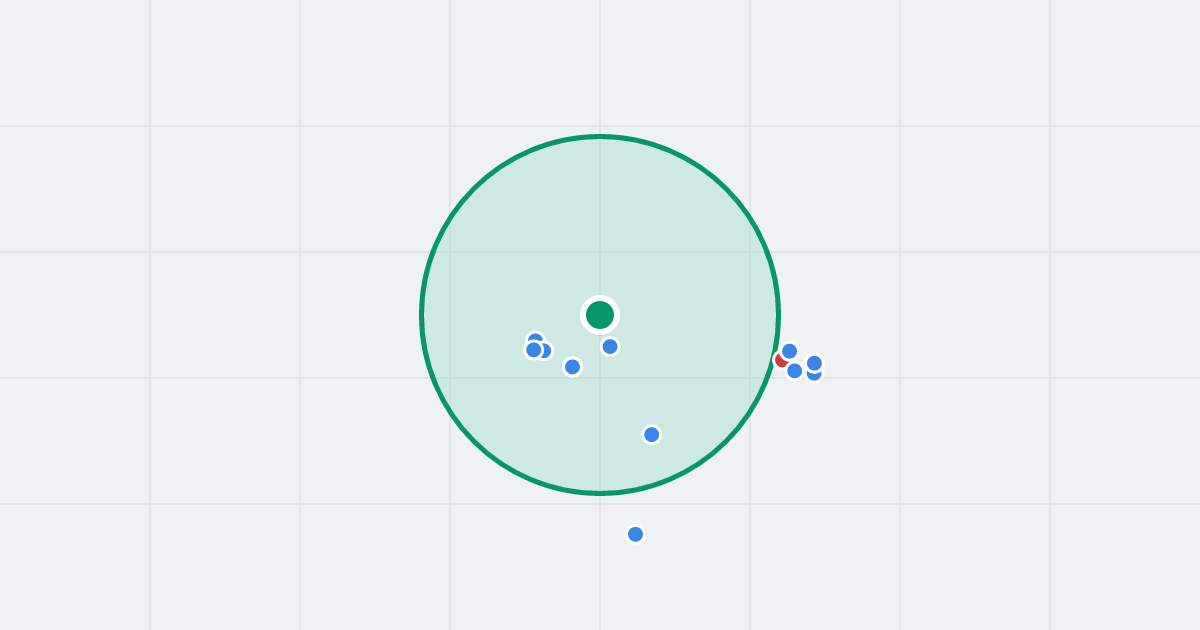Select the red marker at the circle's edge
The width and height of the screenshot is (1200, 630).
pyautogui.click(x=782, y=359)
